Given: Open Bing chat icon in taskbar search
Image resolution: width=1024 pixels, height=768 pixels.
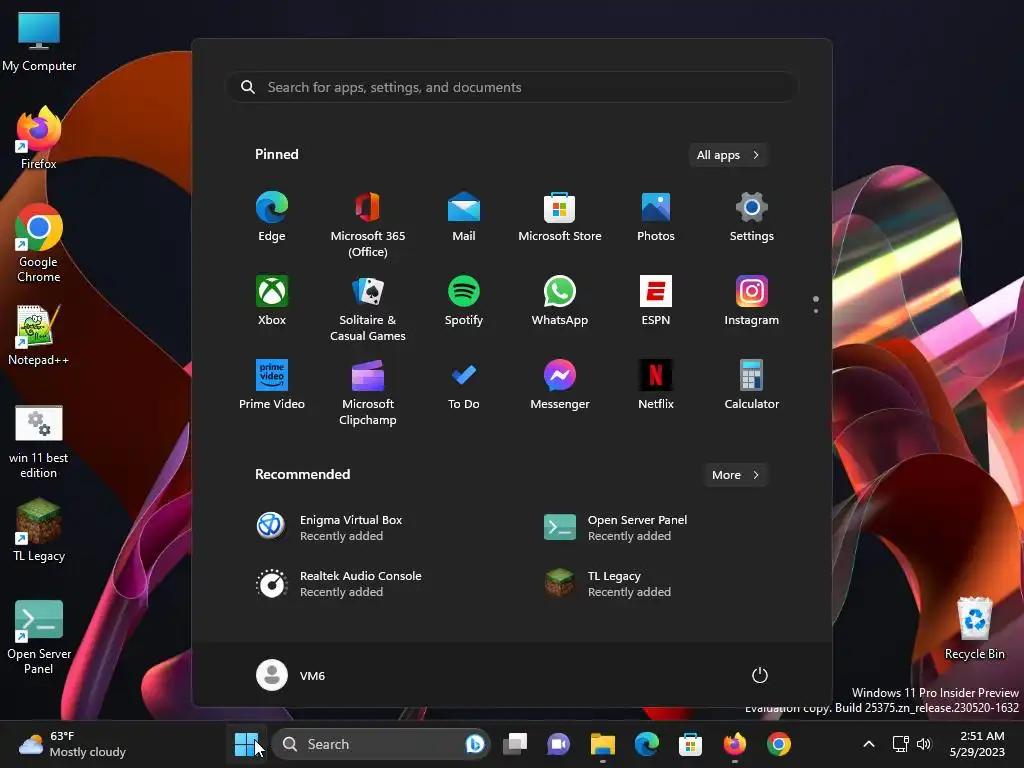Looking at the screenshot, I should [x=475, y=744].
